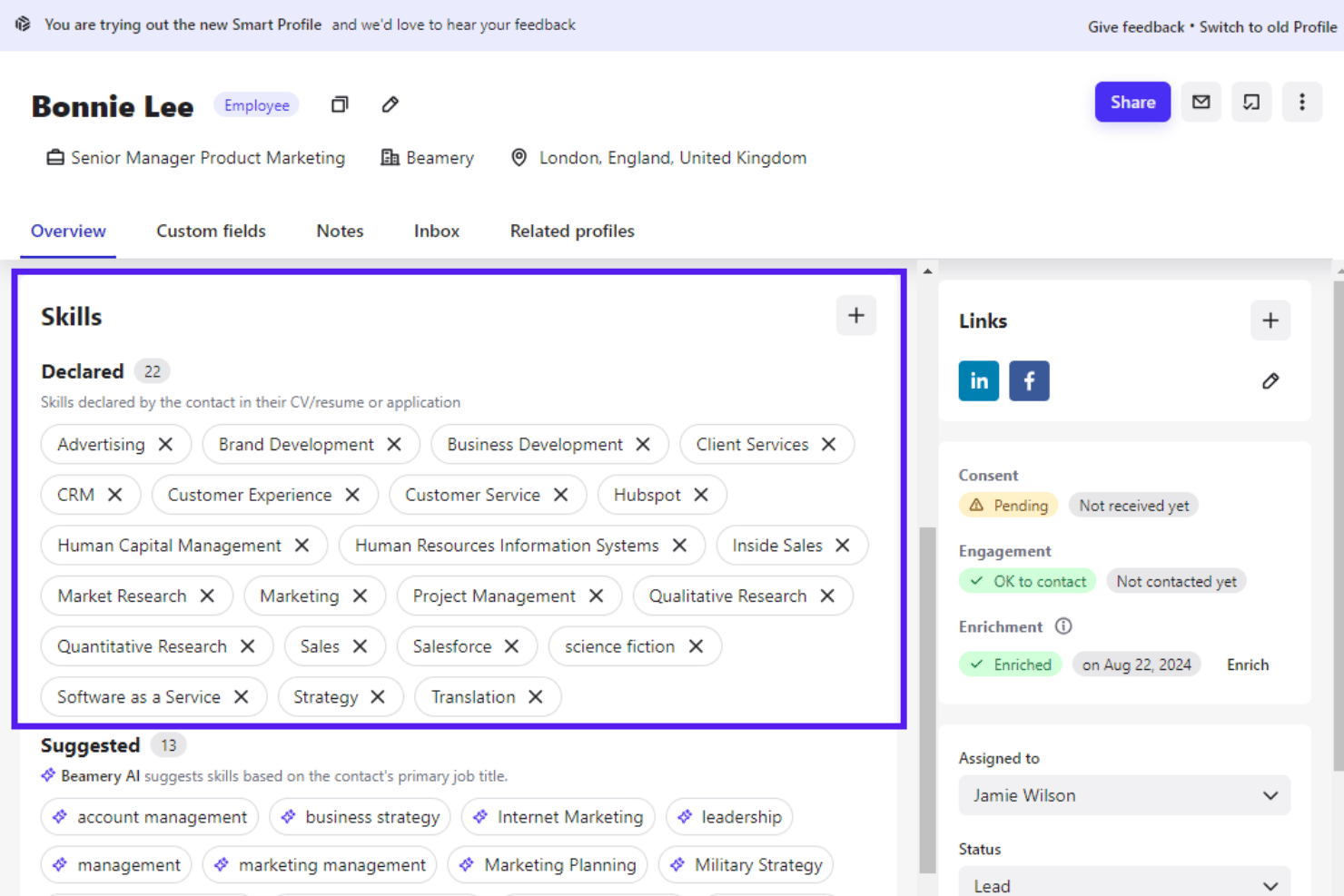Edit Bonnie Lee's profile pencil icon

click(390, 104)
